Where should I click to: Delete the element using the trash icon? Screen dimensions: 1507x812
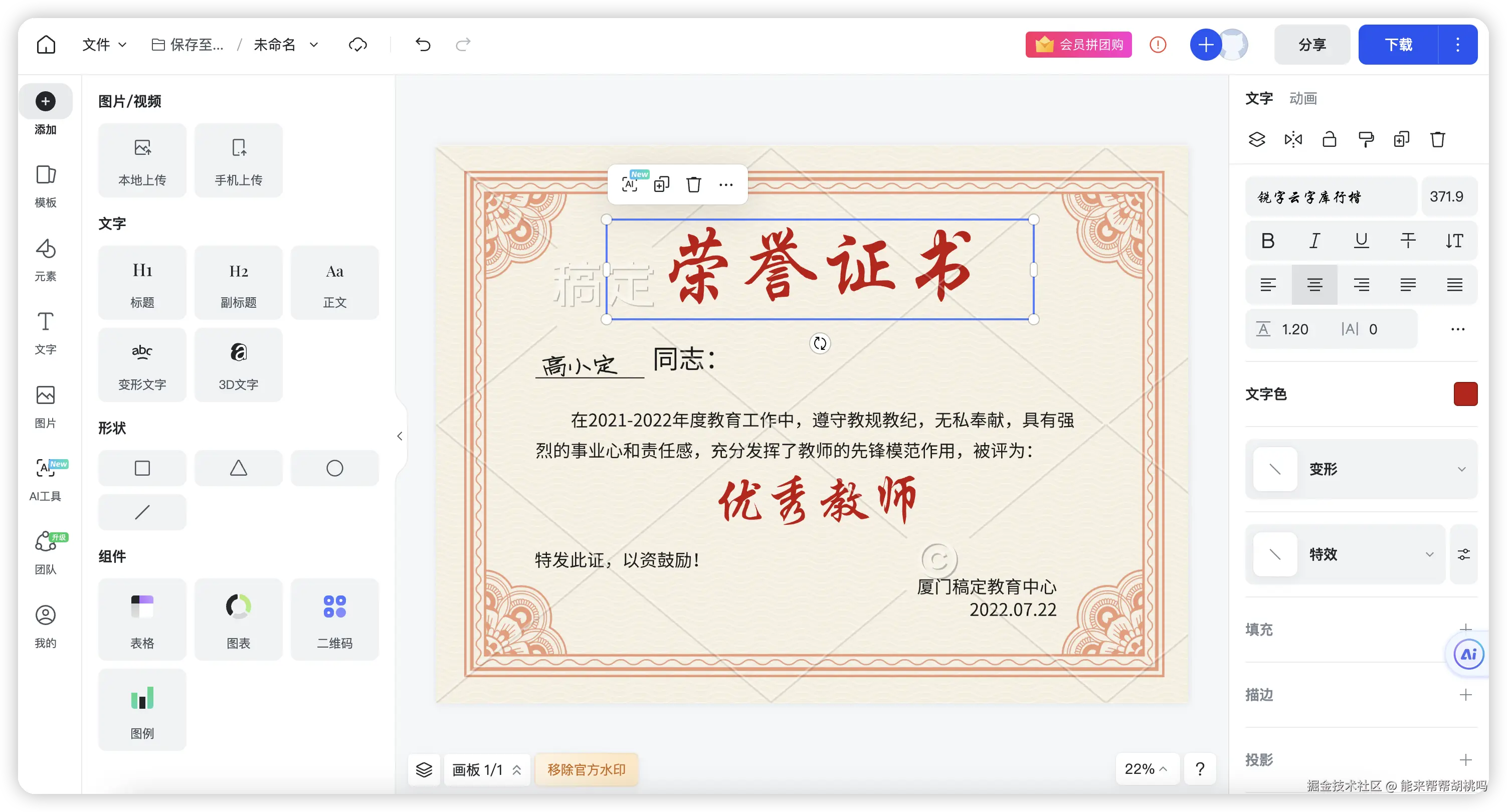1437,139
